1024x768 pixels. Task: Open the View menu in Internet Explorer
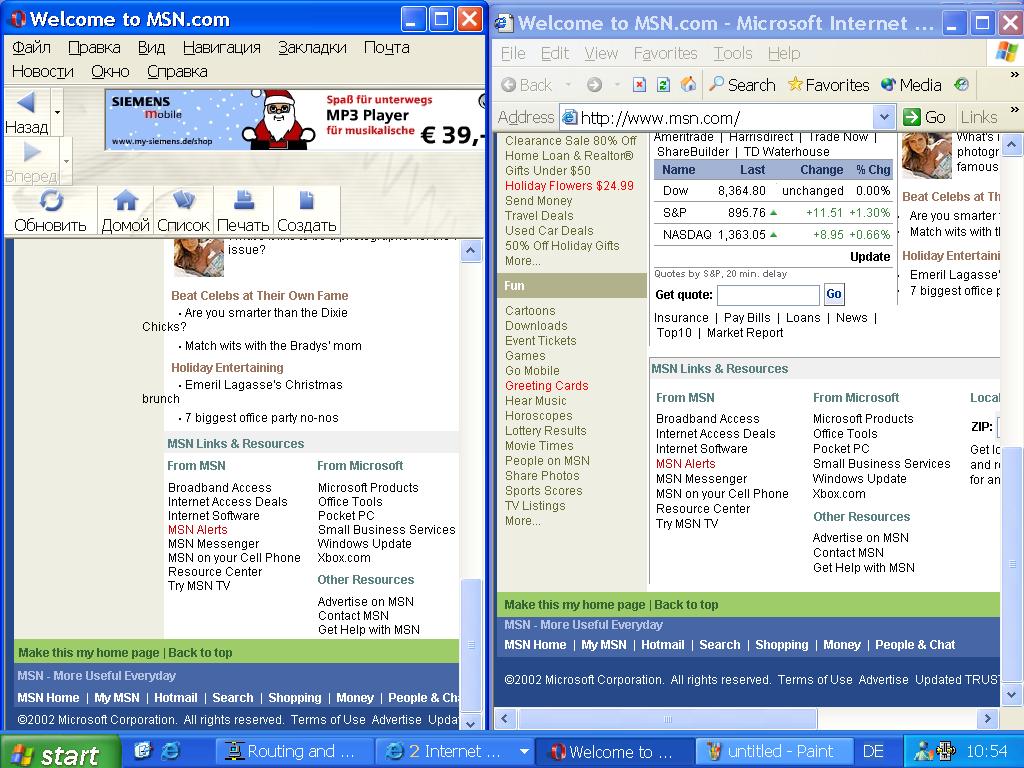click(601, 53)
